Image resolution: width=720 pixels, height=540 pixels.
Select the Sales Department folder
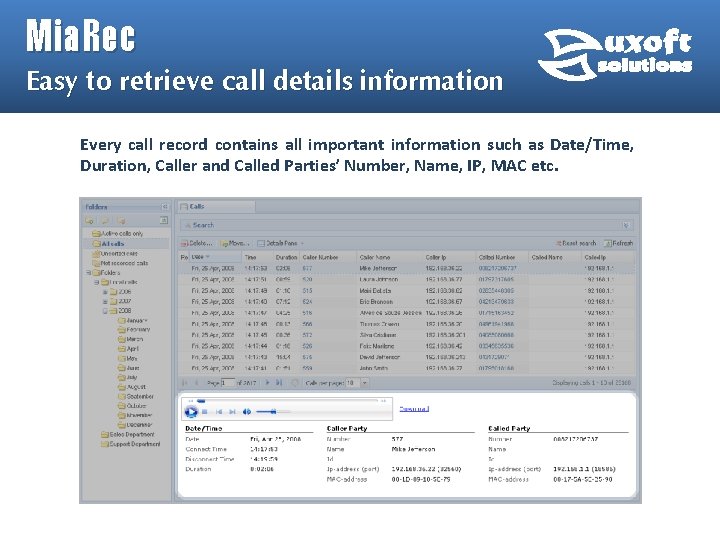(x=128, y=434)
